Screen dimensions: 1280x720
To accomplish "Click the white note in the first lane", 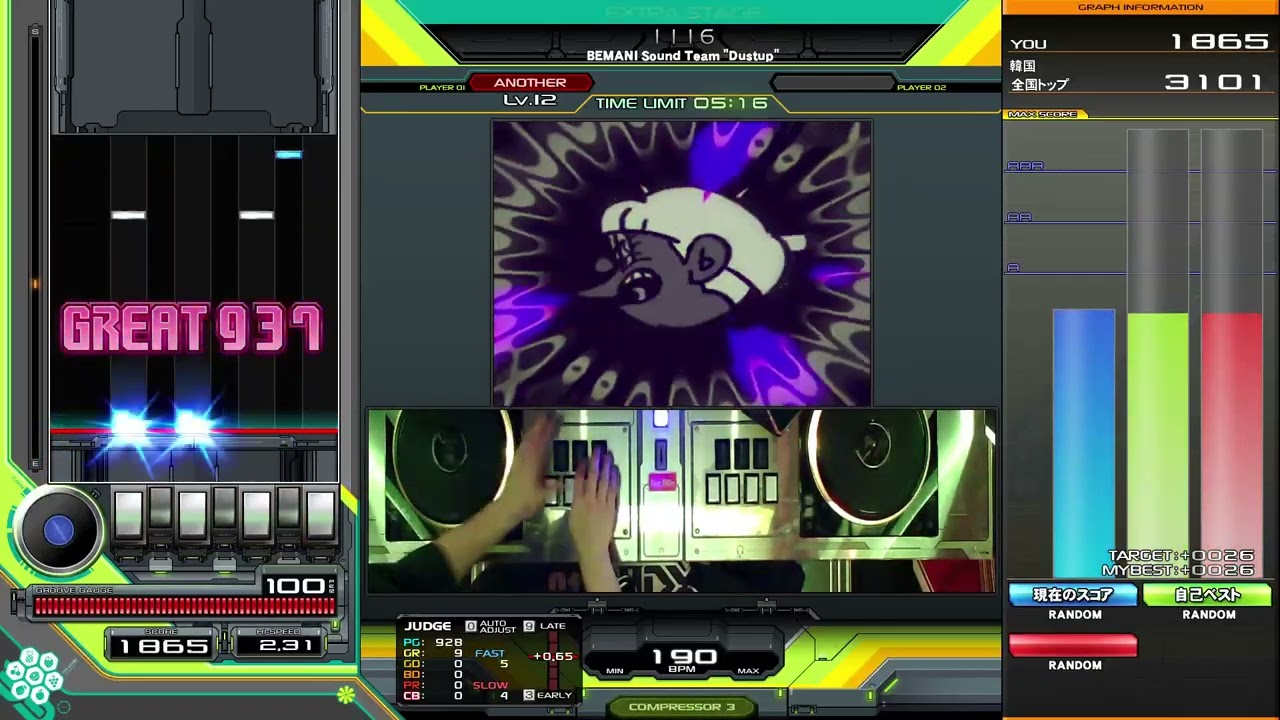I will tap(128, 215).
